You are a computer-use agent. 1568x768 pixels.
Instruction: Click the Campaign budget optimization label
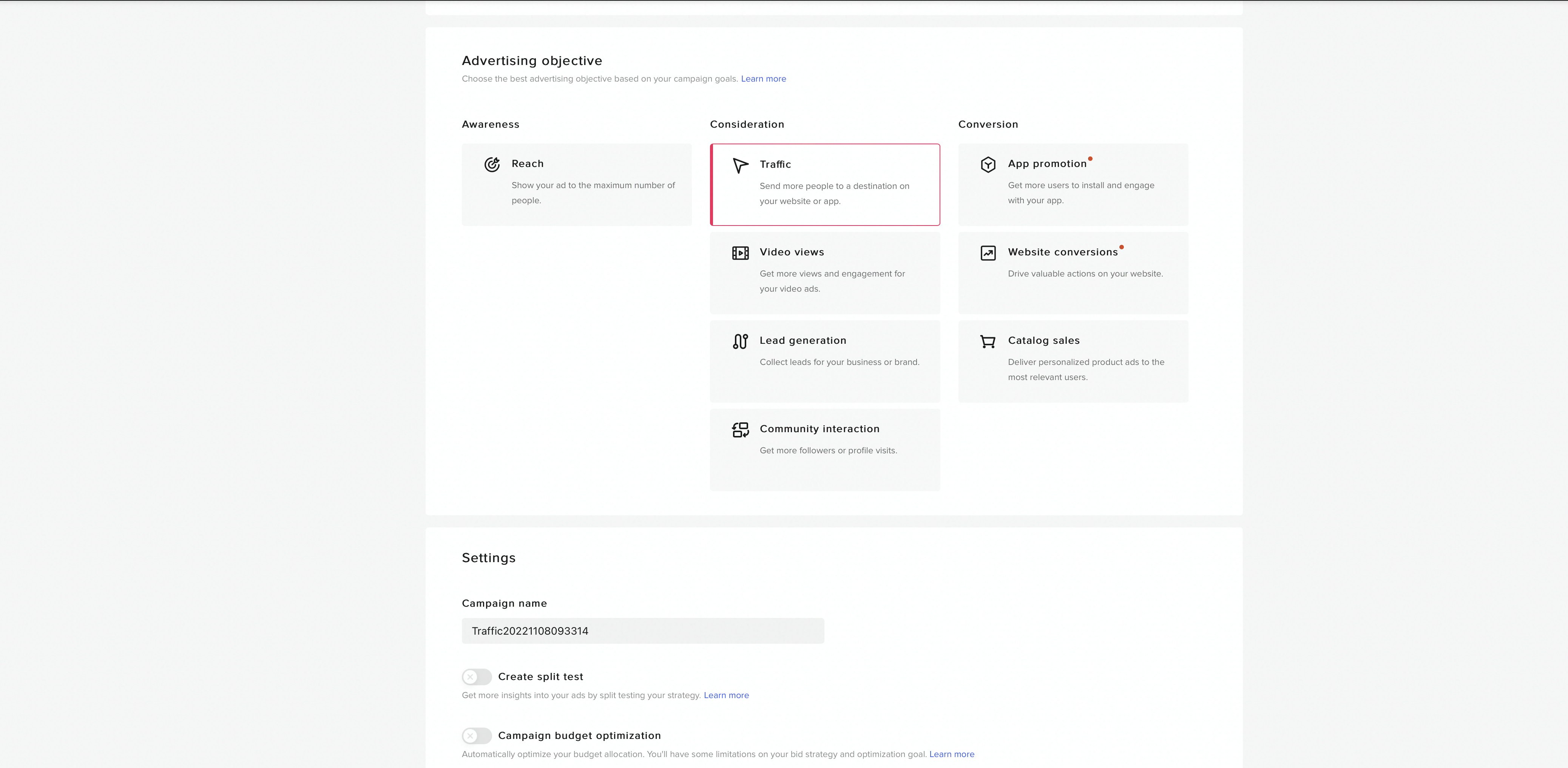579,736
